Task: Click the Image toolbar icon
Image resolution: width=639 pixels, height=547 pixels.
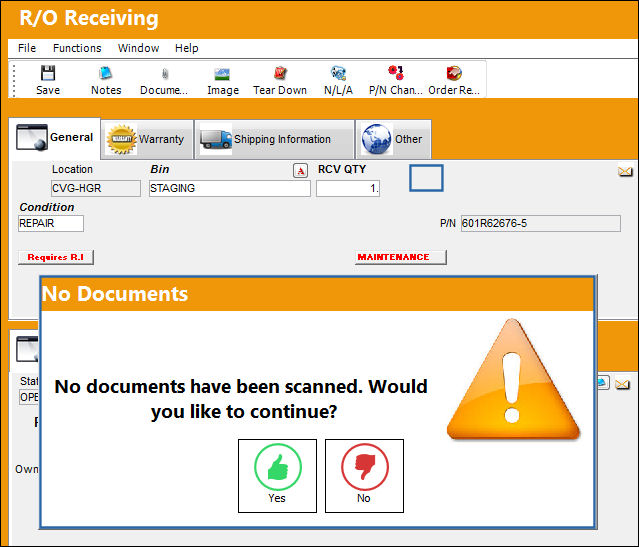Action: 222,74
